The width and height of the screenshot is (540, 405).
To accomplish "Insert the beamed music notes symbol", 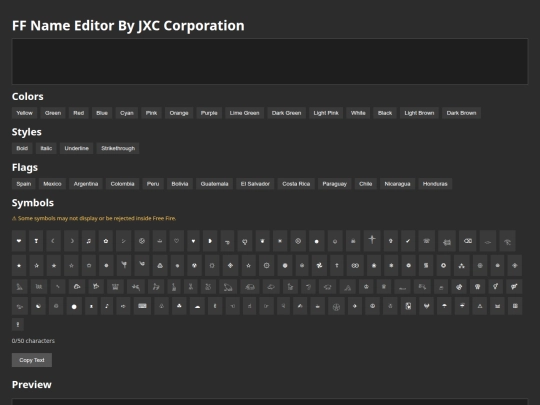I will (x=89, y=241).
